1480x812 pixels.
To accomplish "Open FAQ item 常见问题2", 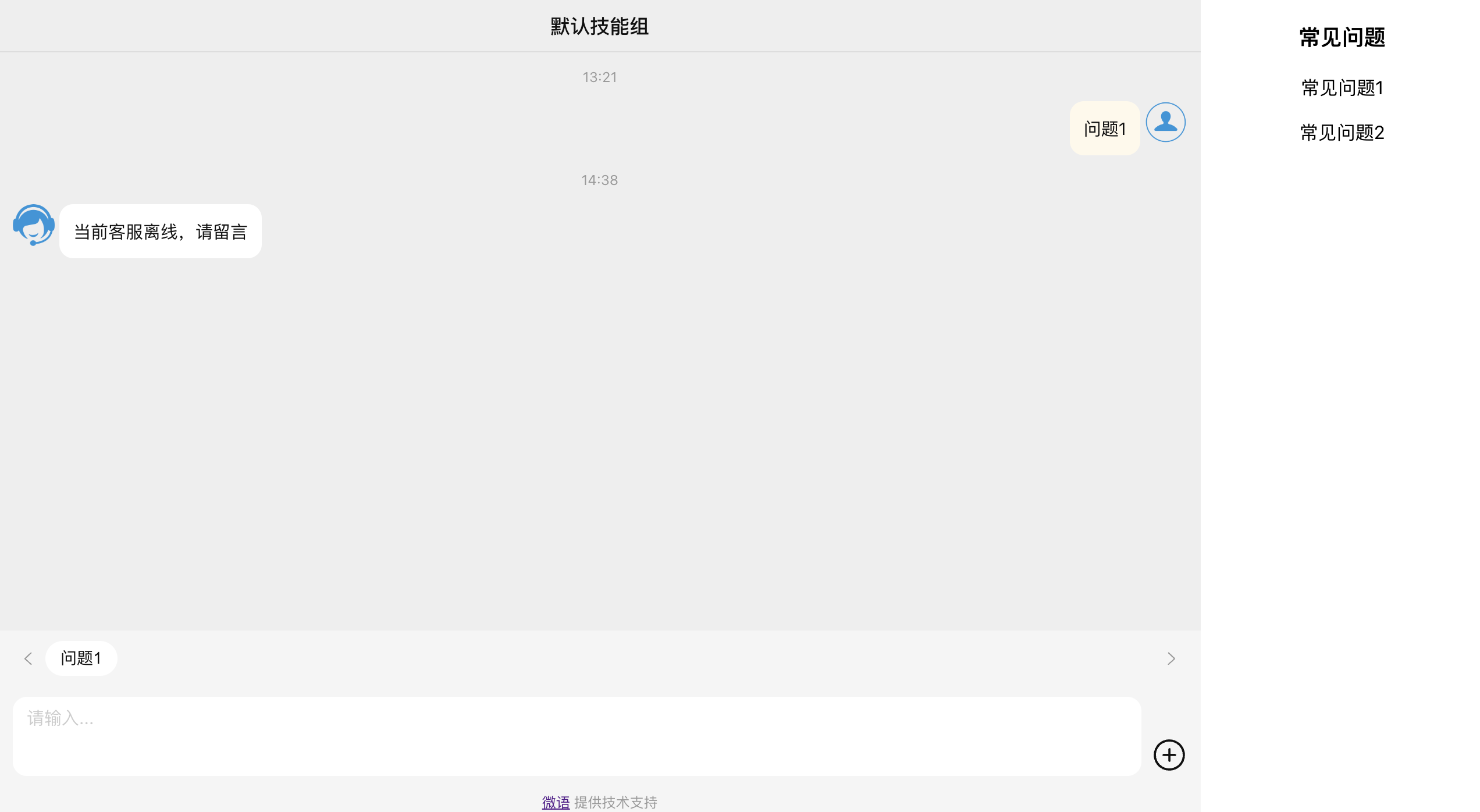I will pos(1342,133).
